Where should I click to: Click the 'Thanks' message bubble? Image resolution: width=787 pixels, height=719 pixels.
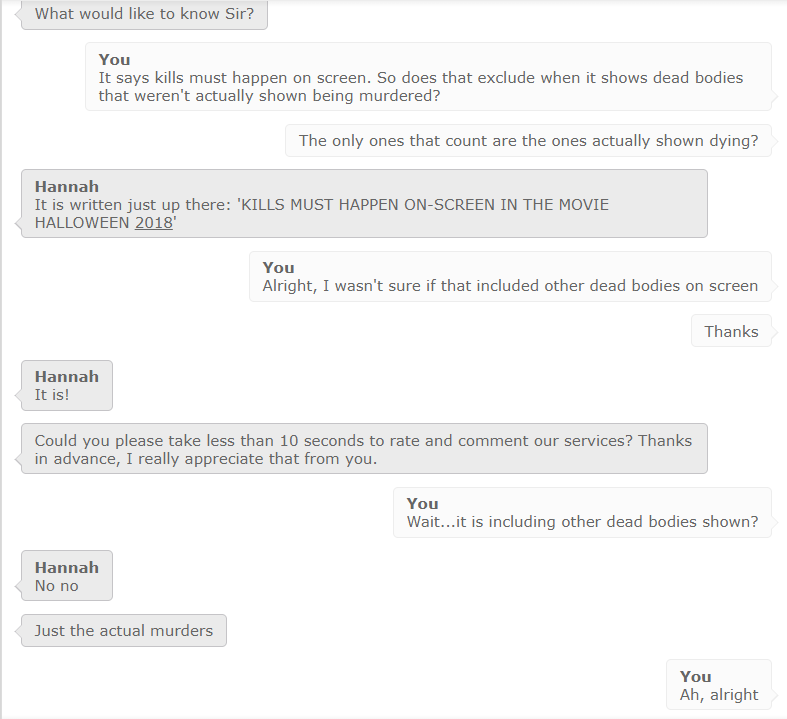731,331
